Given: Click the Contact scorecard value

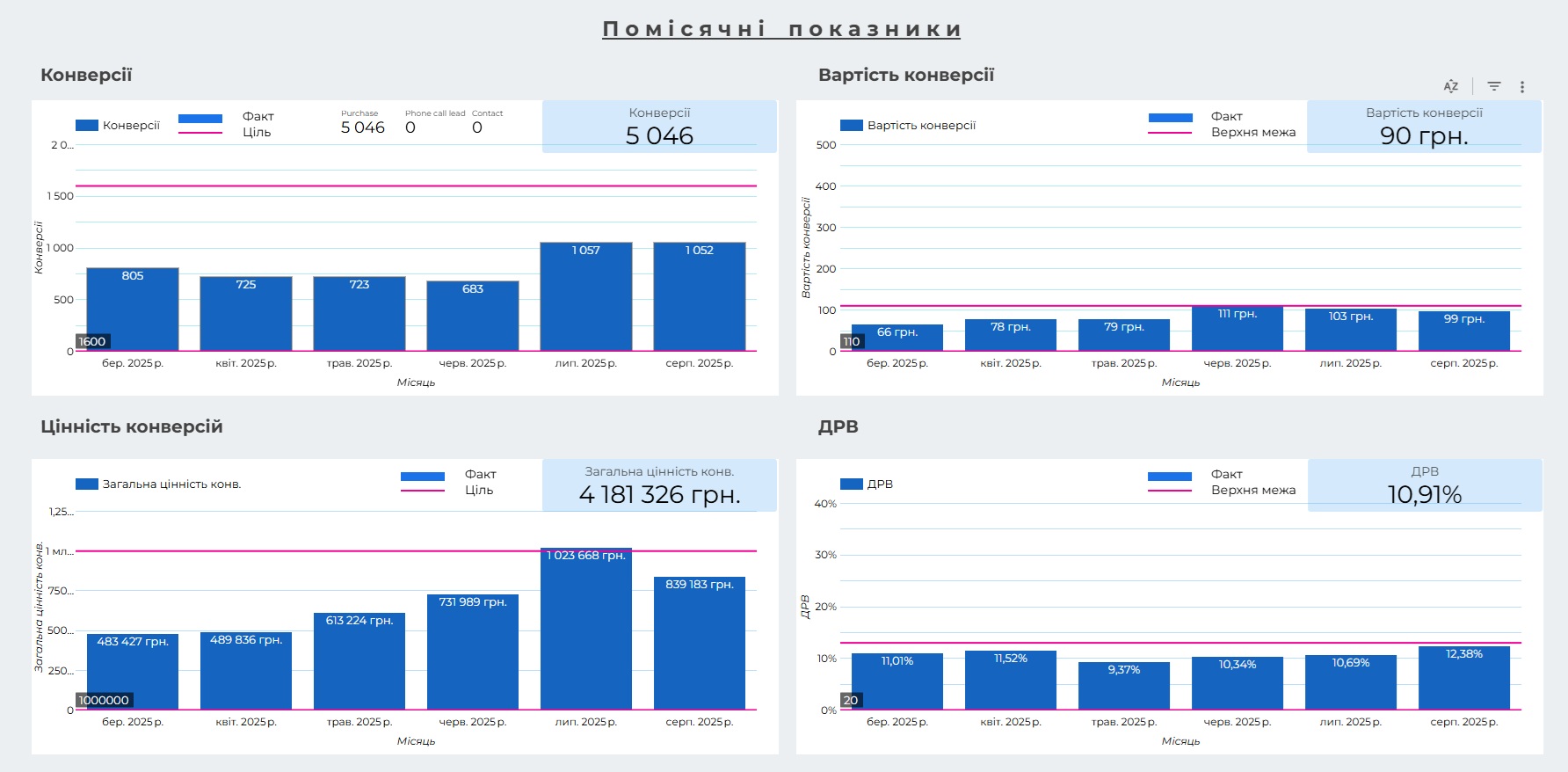Looking at the screenshot, I should tap(477, 127).
